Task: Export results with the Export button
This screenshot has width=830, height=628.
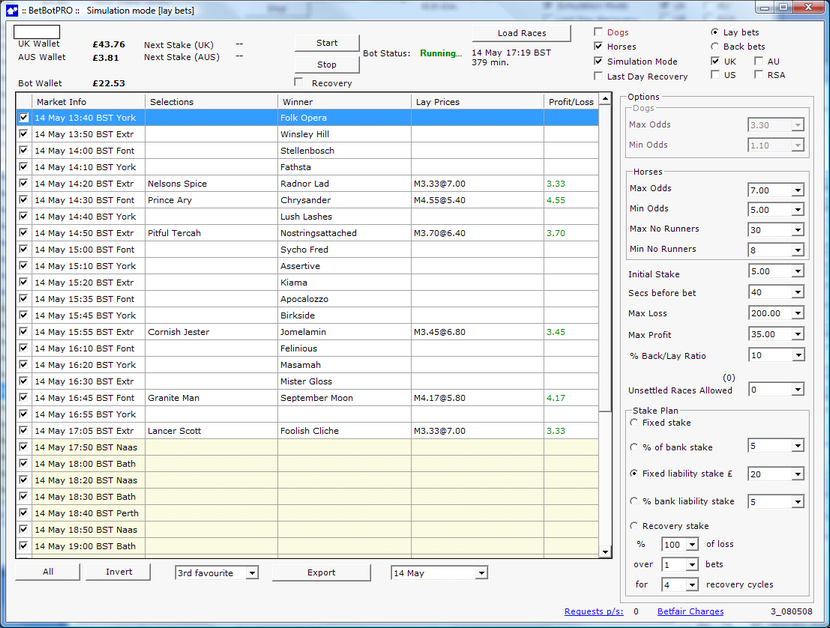Action: (x=321, y=572)
